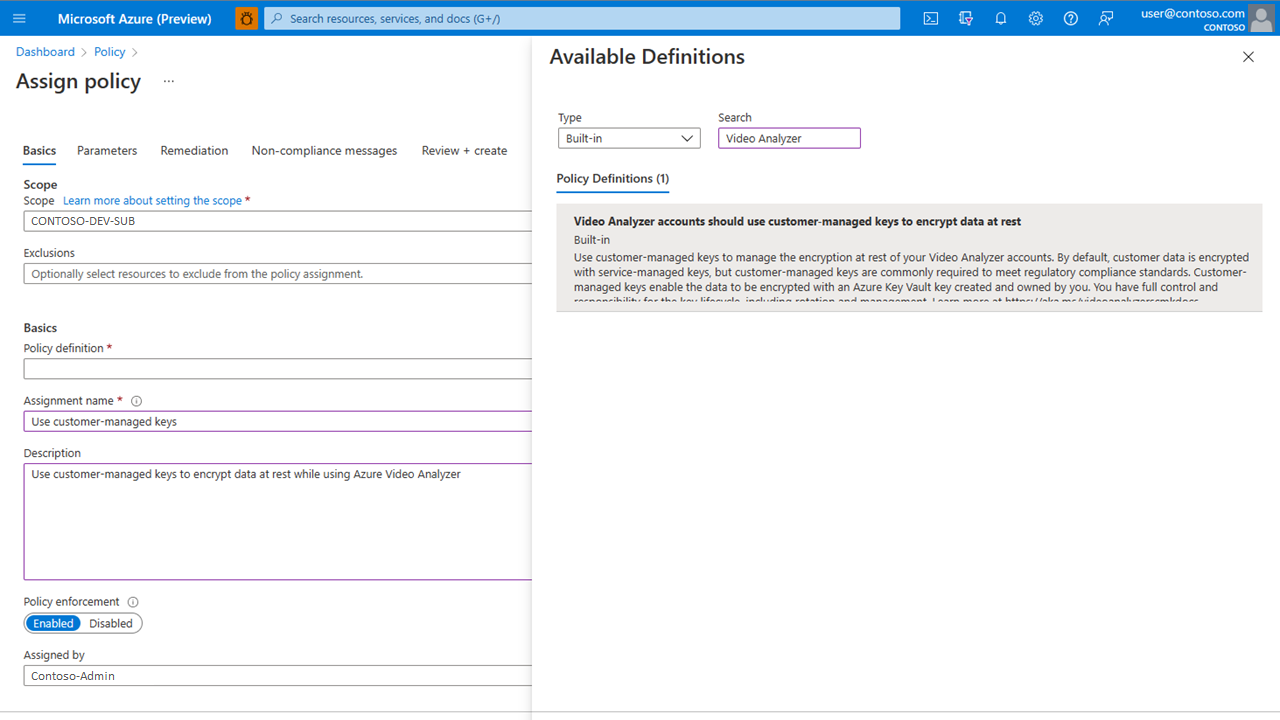This screenshot has width=1280, height=720.
Task: Select the Policy Definitions (1) tab
Action: click(613, 179)
